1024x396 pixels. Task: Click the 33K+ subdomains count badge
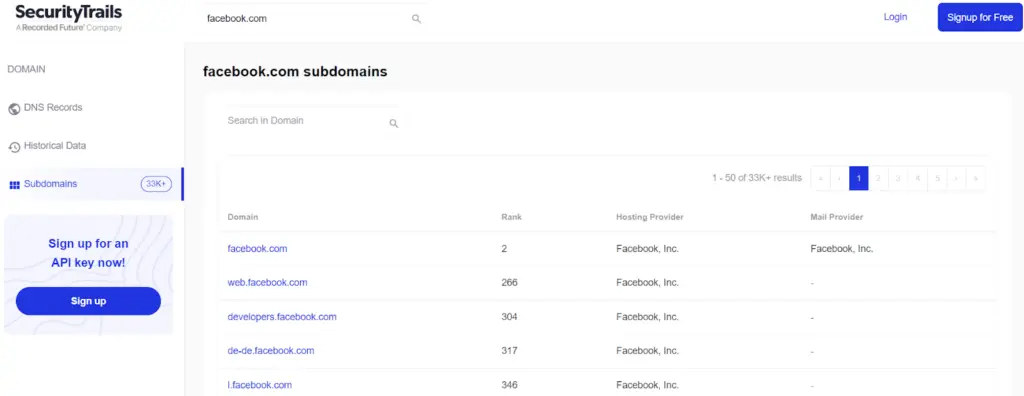click(x=156, y=184)
